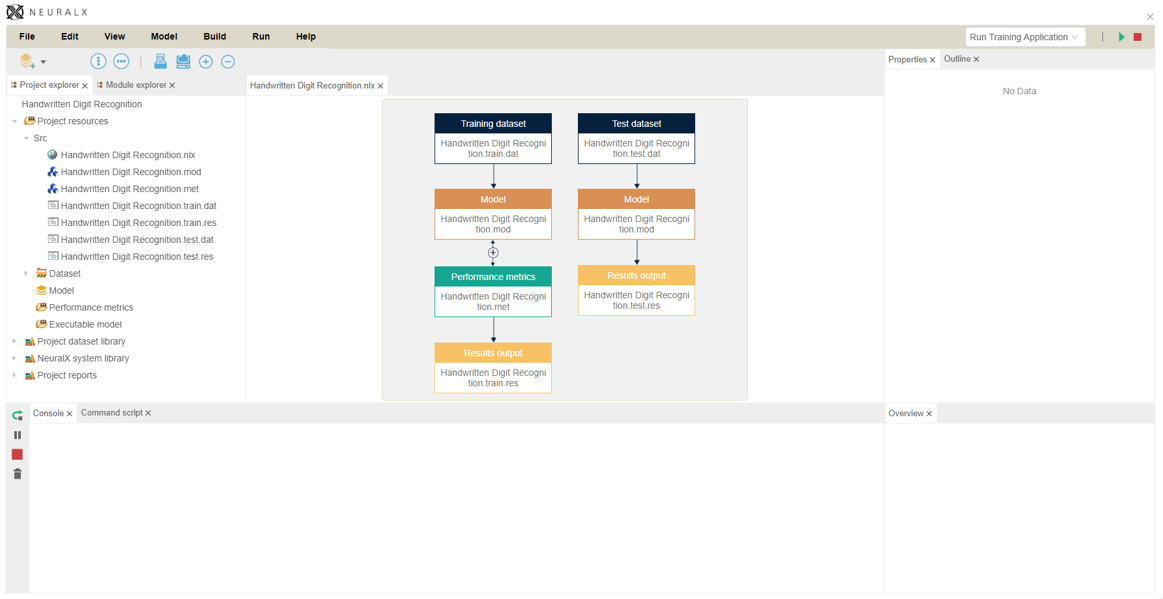This screenshot has height=599, width=1163.
Task: Click the circled minus toolbar icon
Action: click(228, 62)
